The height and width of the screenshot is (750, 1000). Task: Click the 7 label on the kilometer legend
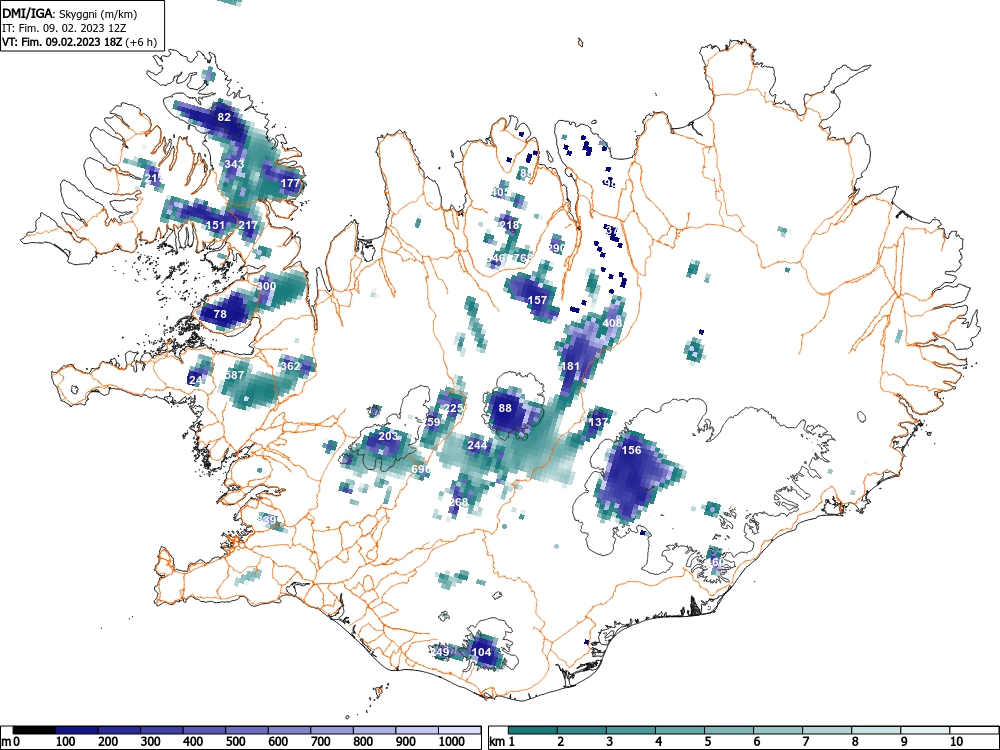point(805,742)
